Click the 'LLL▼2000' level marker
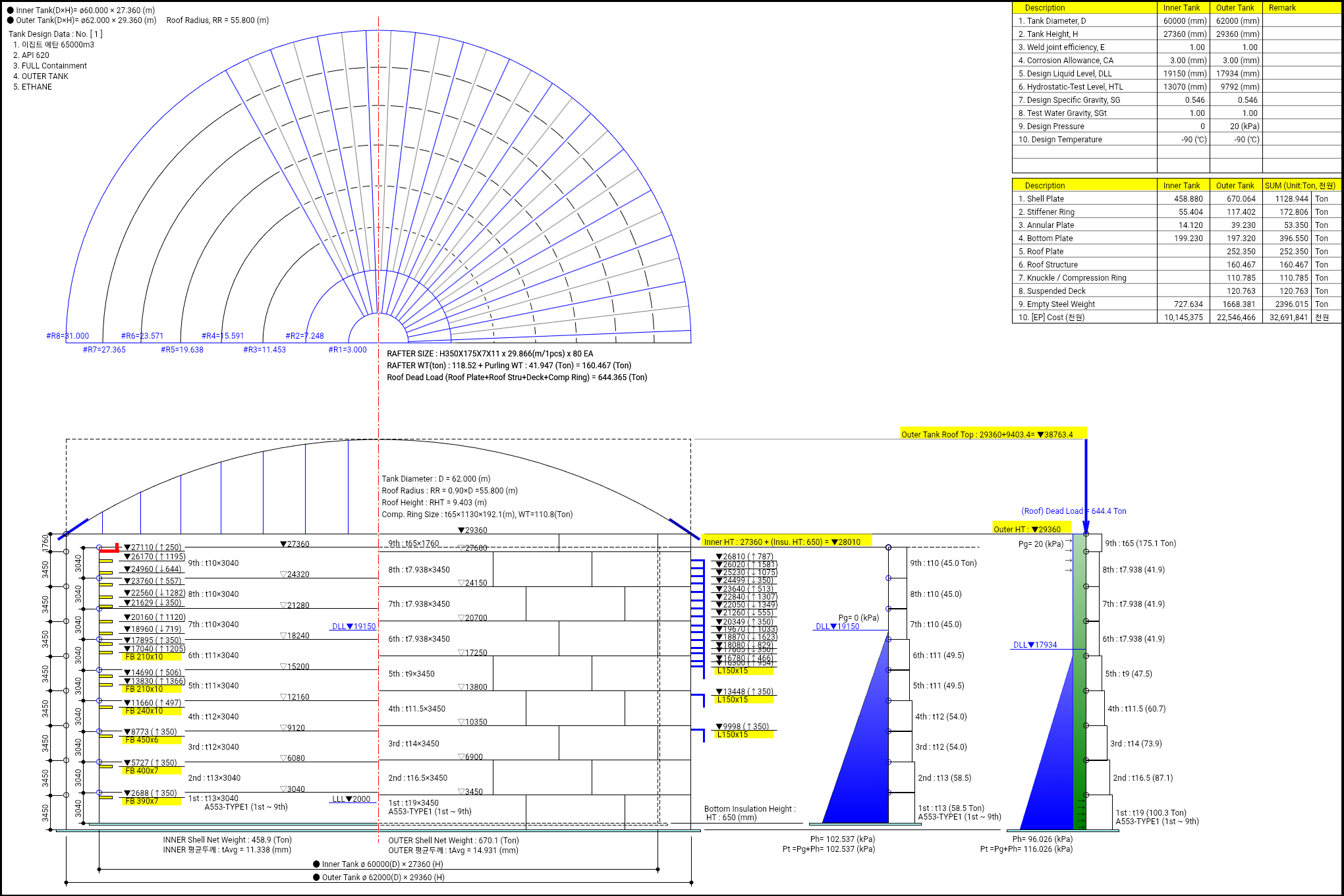Viewport: 1344px width, 896px height. (351, 799)
